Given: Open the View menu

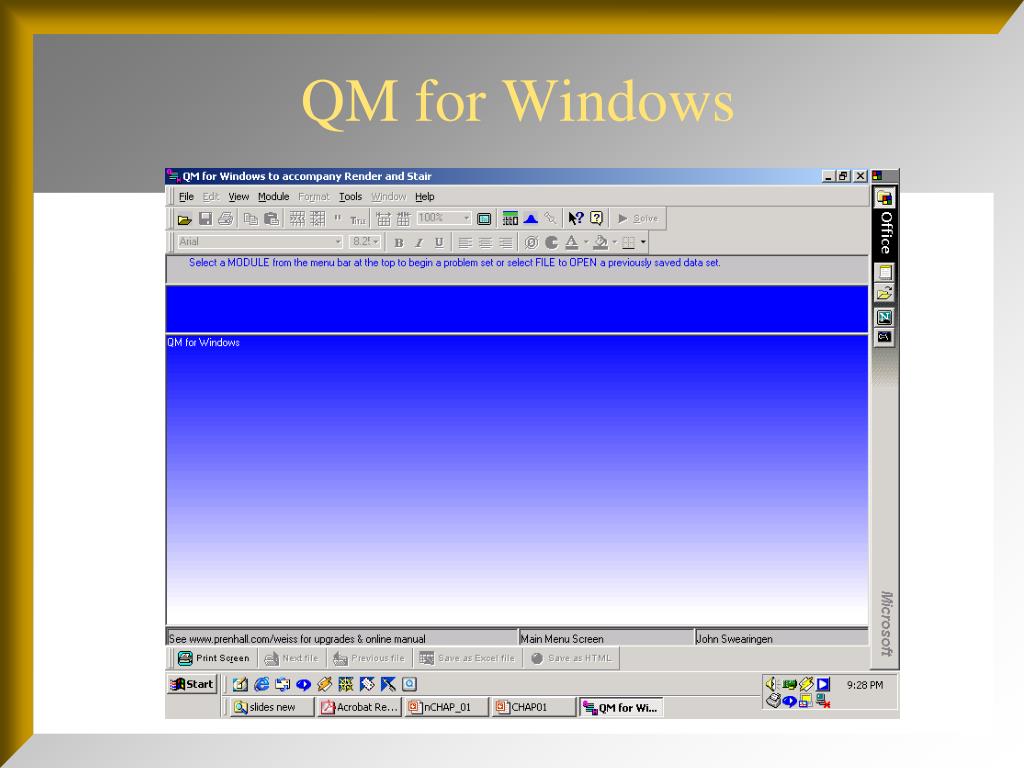Looking at the screenshot, I should coord(238,197).
